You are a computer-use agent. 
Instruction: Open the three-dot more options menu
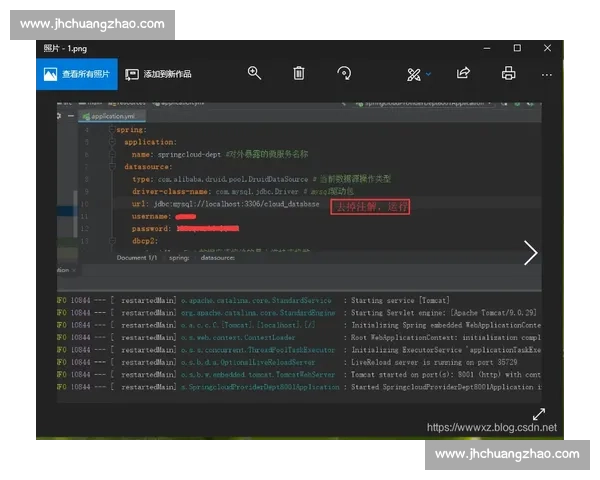547,75
